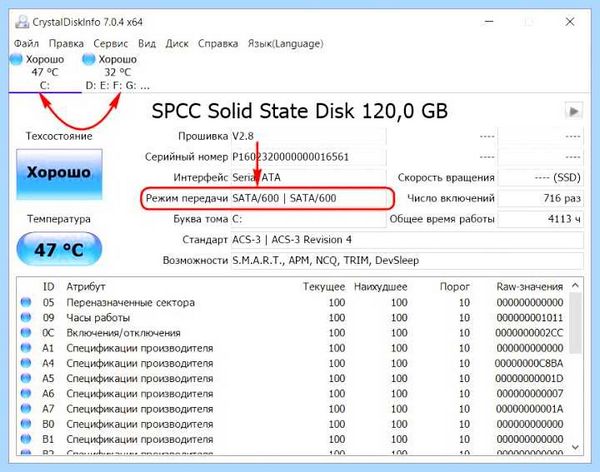Click the S.M.A.R.T., APM, NCQ features field
The height and width of the screenshot is (472, 600).
point(407,261)
